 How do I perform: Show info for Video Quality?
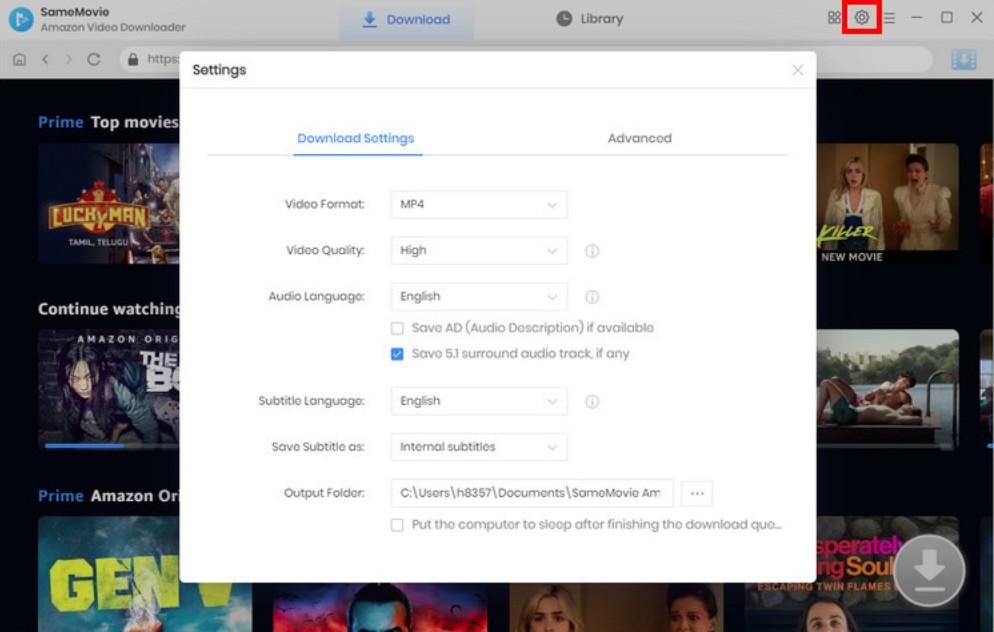[592, 251]
